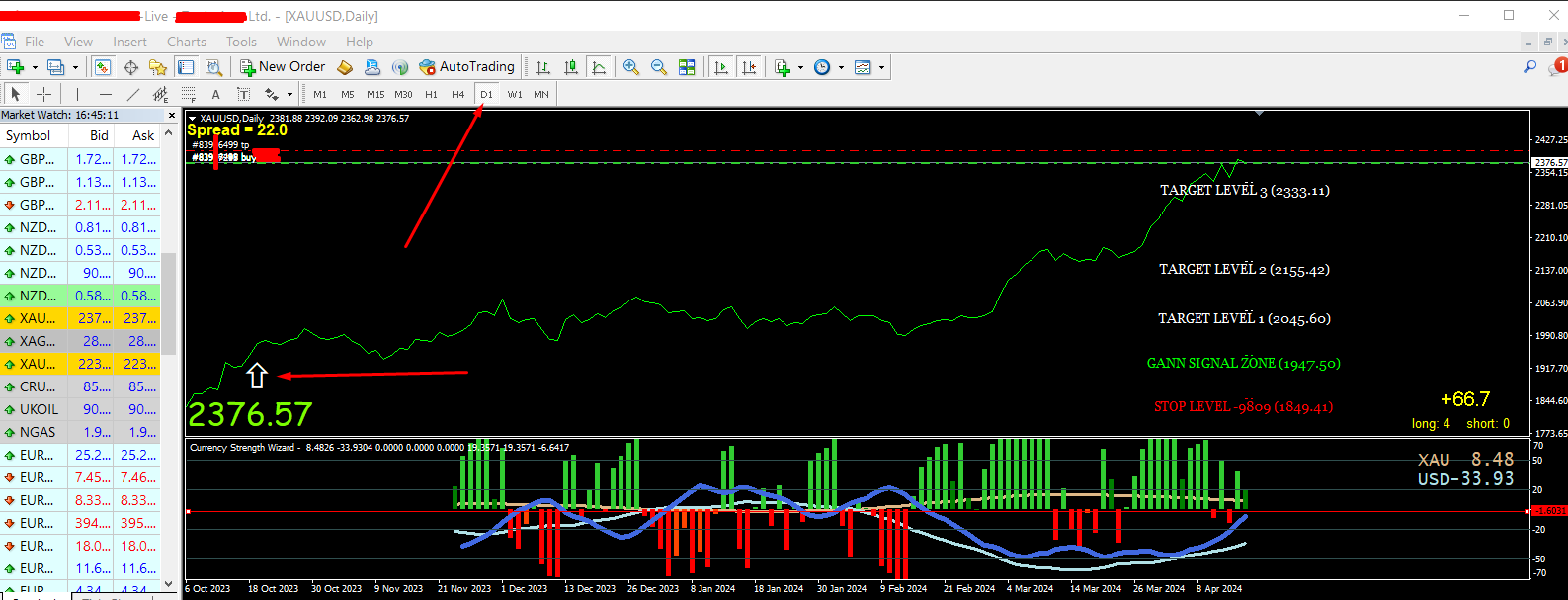Toggle the AutoTrading button
The height and width of the screenshot is (600, 1568).
[x=466, y=67]
